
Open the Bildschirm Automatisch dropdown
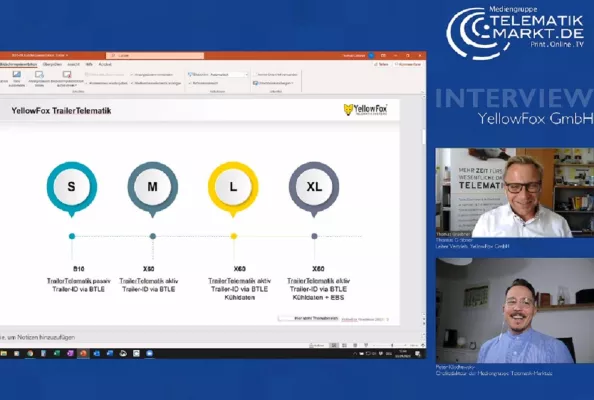(x=229, y=75)
